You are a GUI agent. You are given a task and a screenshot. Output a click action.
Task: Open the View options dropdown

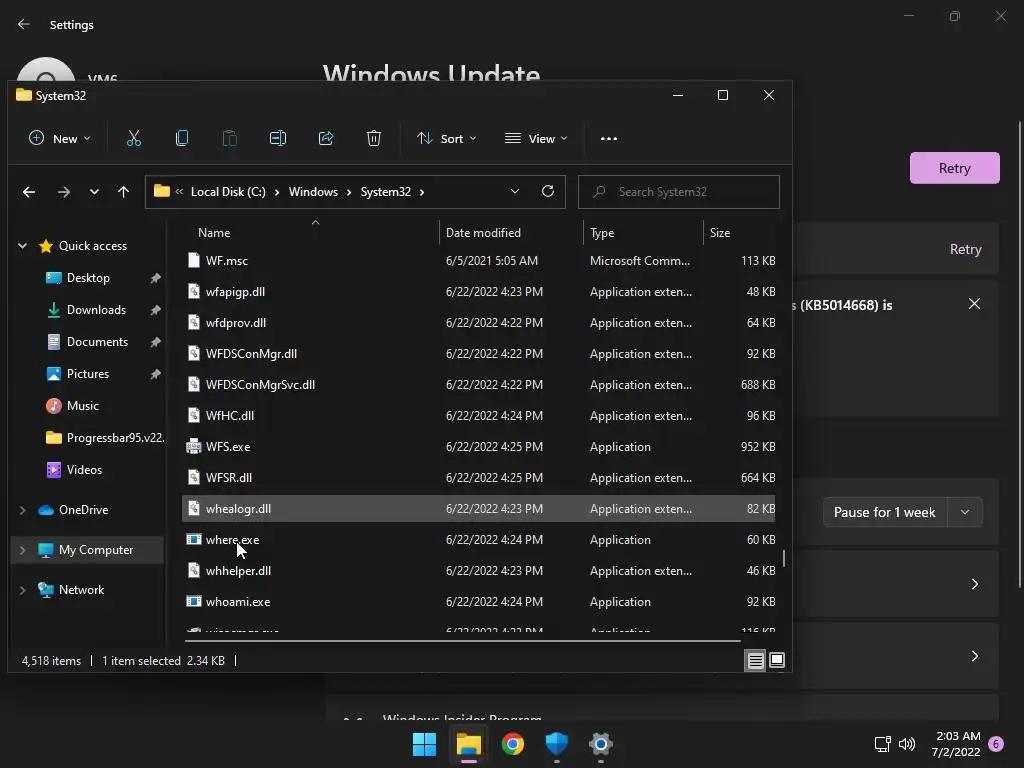click(x=536, y=138)
